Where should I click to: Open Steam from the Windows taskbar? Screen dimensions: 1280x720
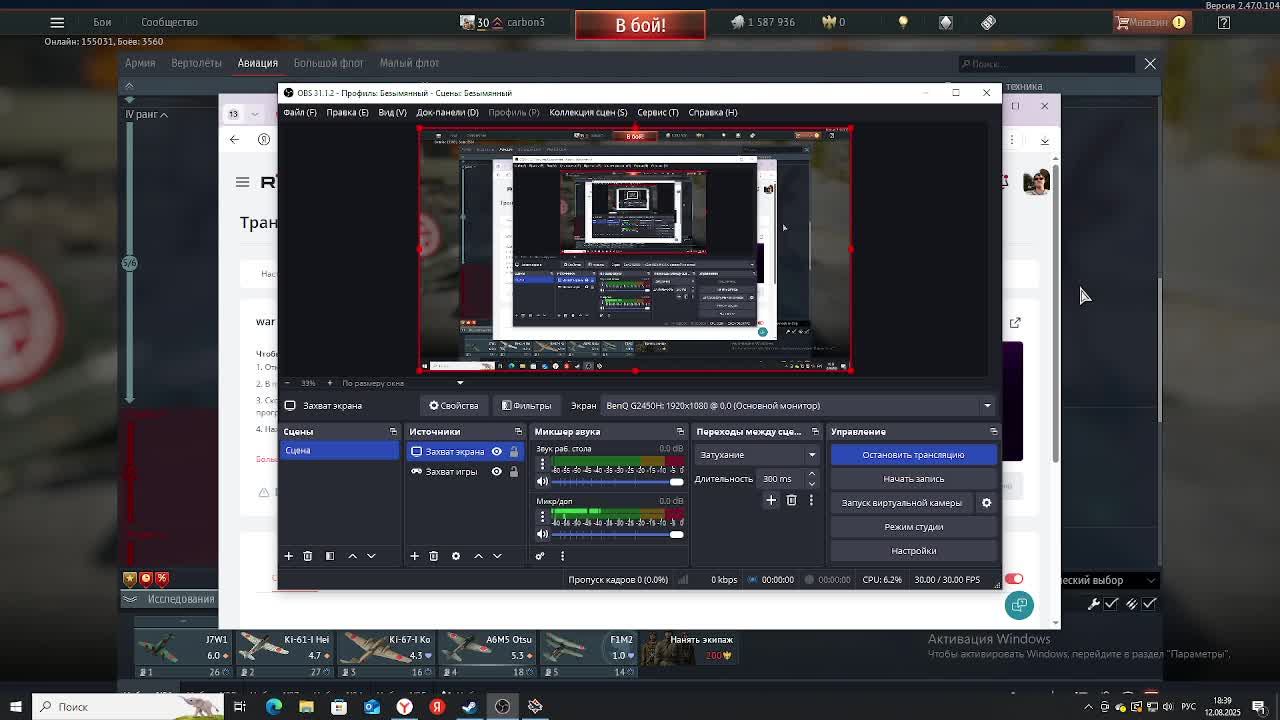pyautogui.click(x=469, y=707)
